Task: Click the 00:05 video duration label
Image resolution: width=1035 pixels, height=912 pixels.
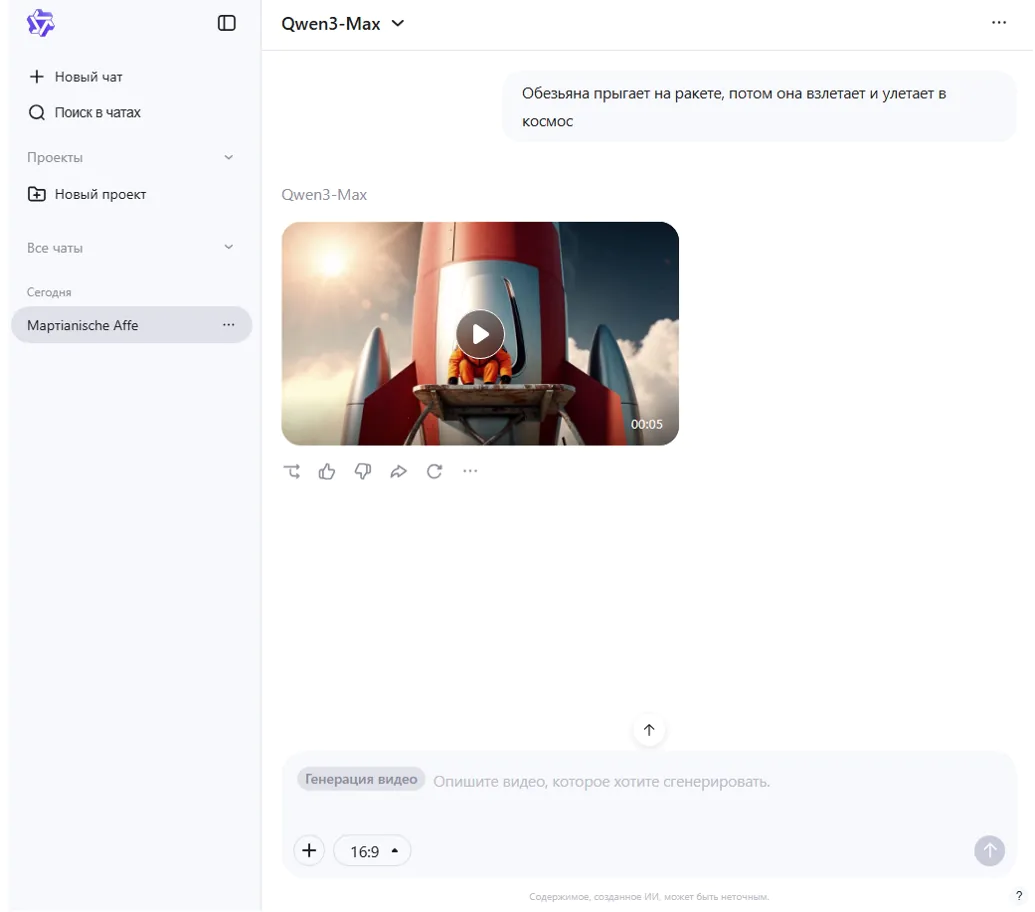Action: pos(646,424)
